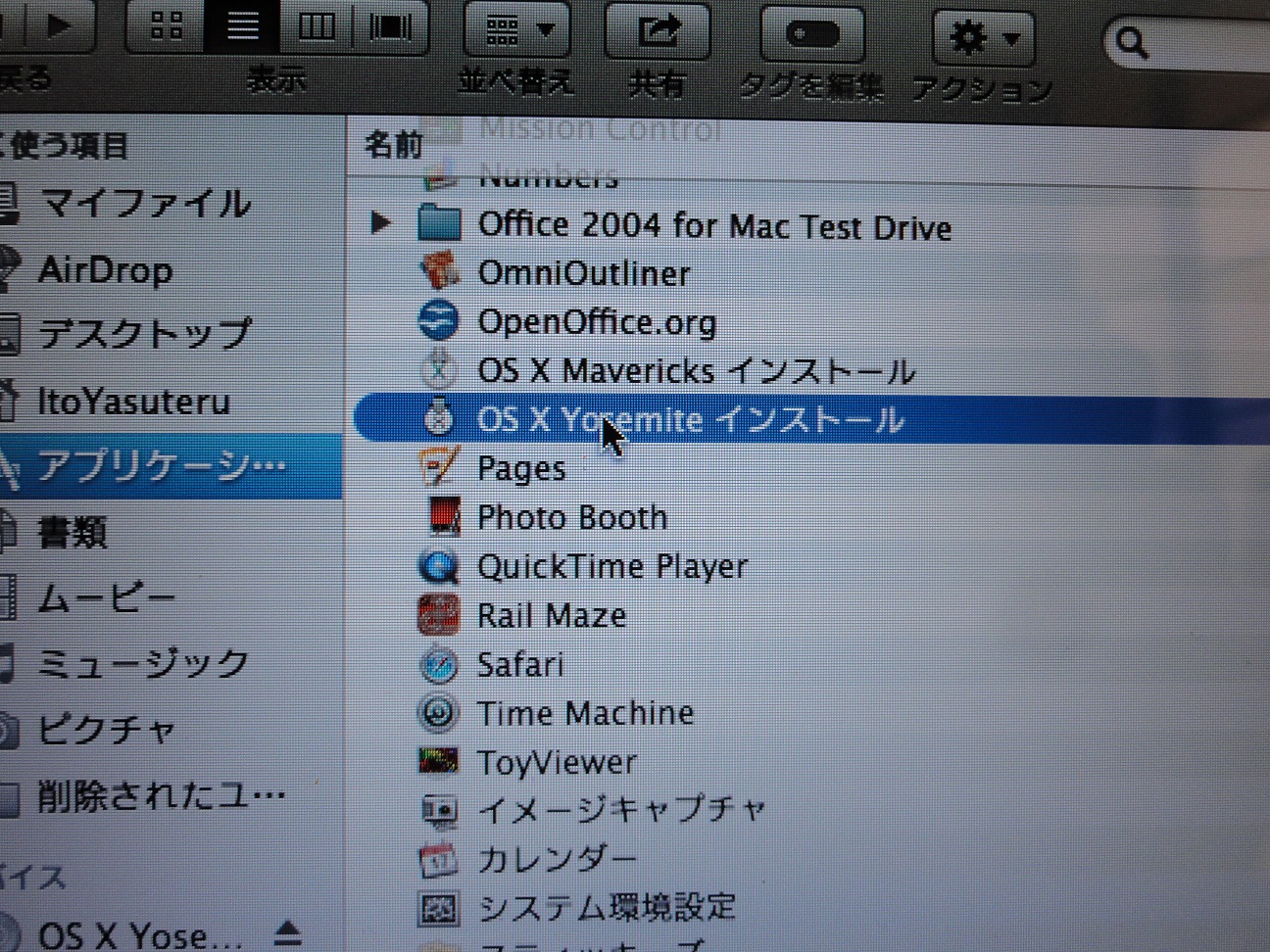Click the QuickTime Player app icon
1270x952 pixels.
tap(438, 565)
